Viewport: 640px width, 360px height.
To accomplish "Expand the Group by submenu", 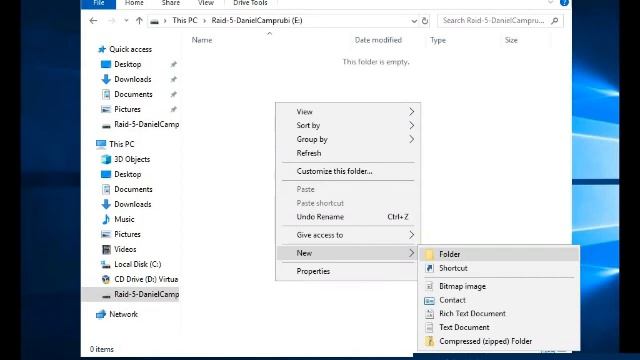I will pos(348,140).
